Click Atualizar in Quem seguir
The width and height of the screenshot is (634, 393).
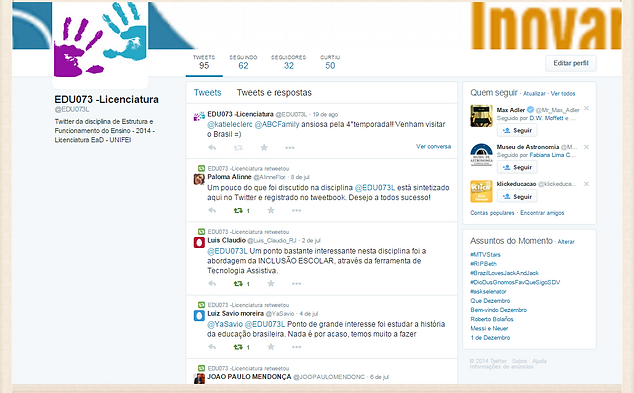tap(534, 93)
